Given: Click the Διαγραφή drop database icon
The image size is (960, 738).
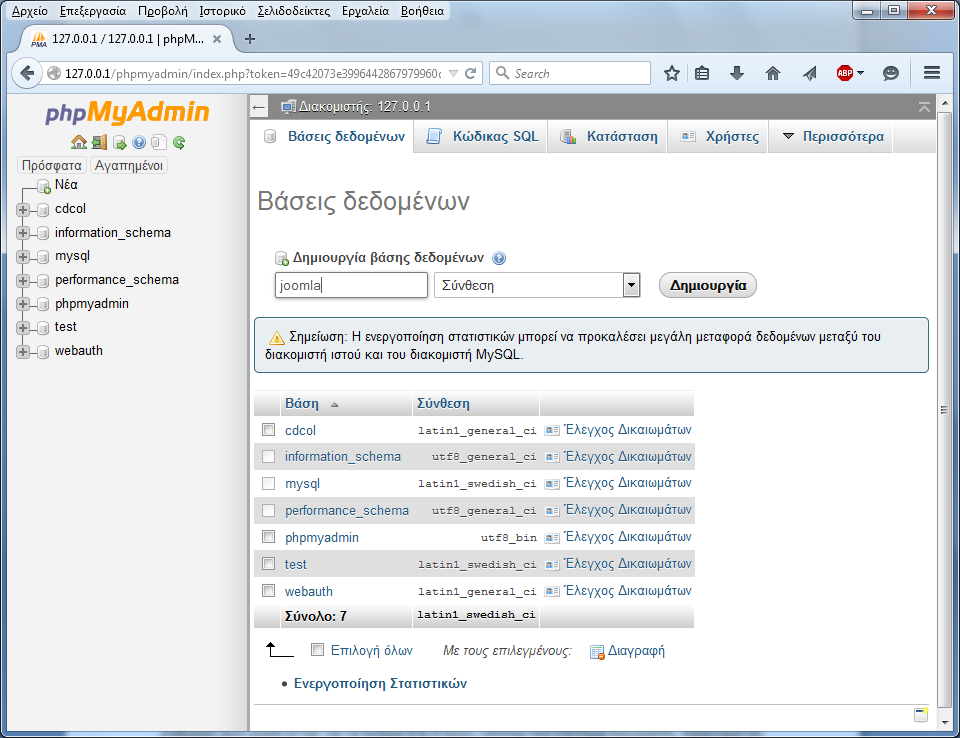Looking at the screenshot, I should click(x=597, y=652).
